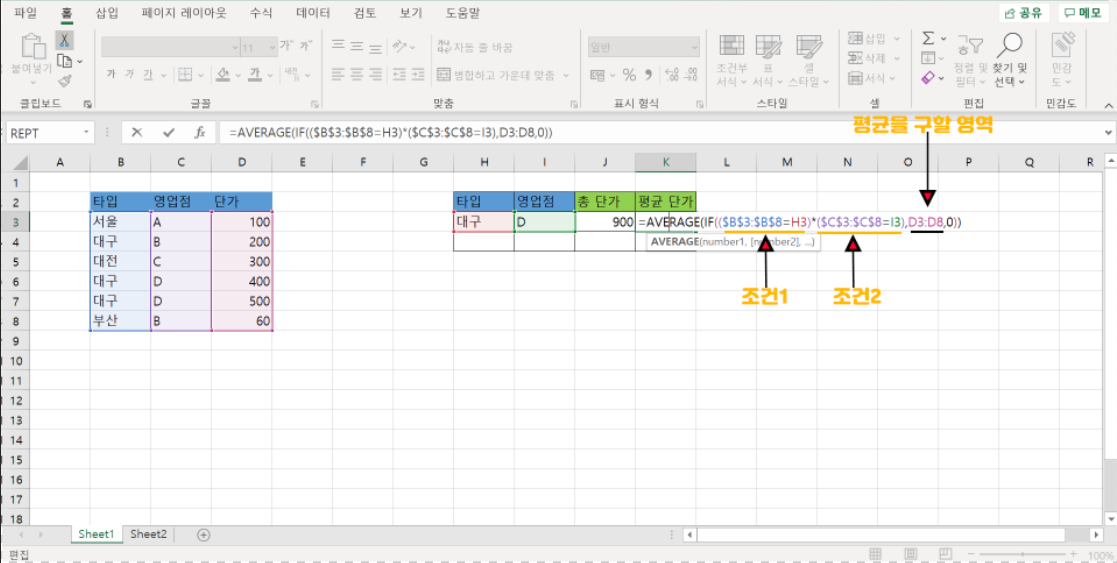Click the Share (공유) button
The width and height of the screenshot is (1117, 563).
pos(1024,13)
